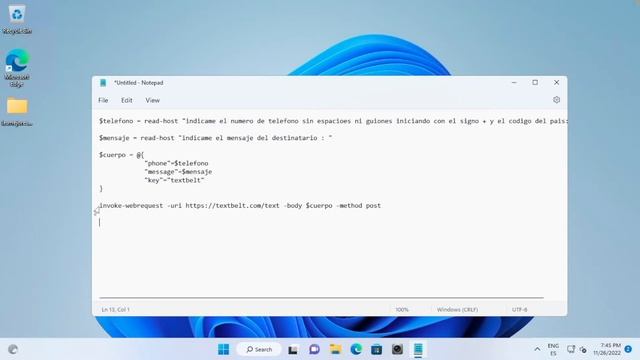Click the Ln 13, Col 1 status entry
The height and width of the screenshot is (360, 640).
coord(116,310)
